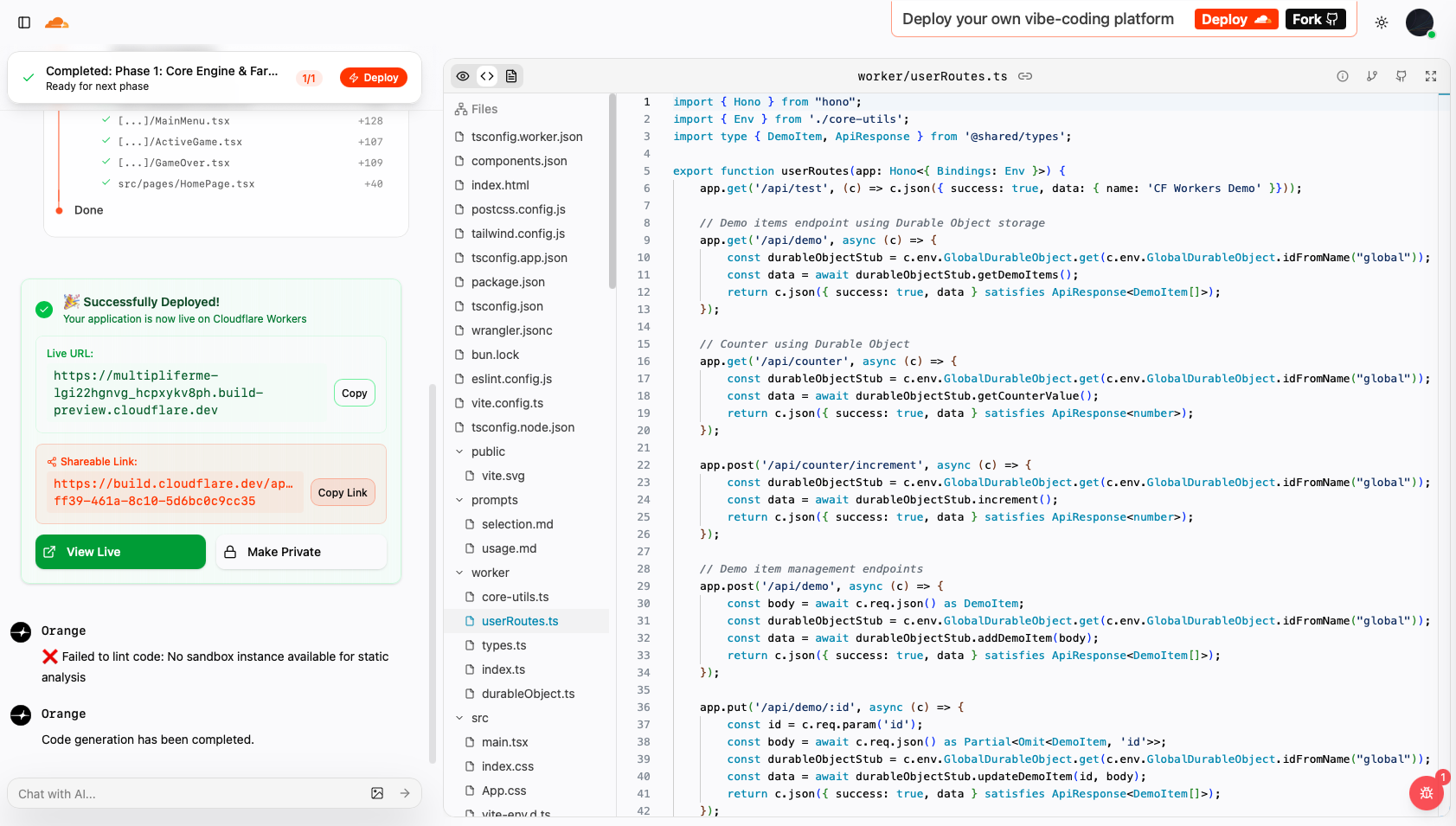1456x826 pixels.
Task: Click the green View Live button
Action: pyautogui.click(x=120, y=552)
